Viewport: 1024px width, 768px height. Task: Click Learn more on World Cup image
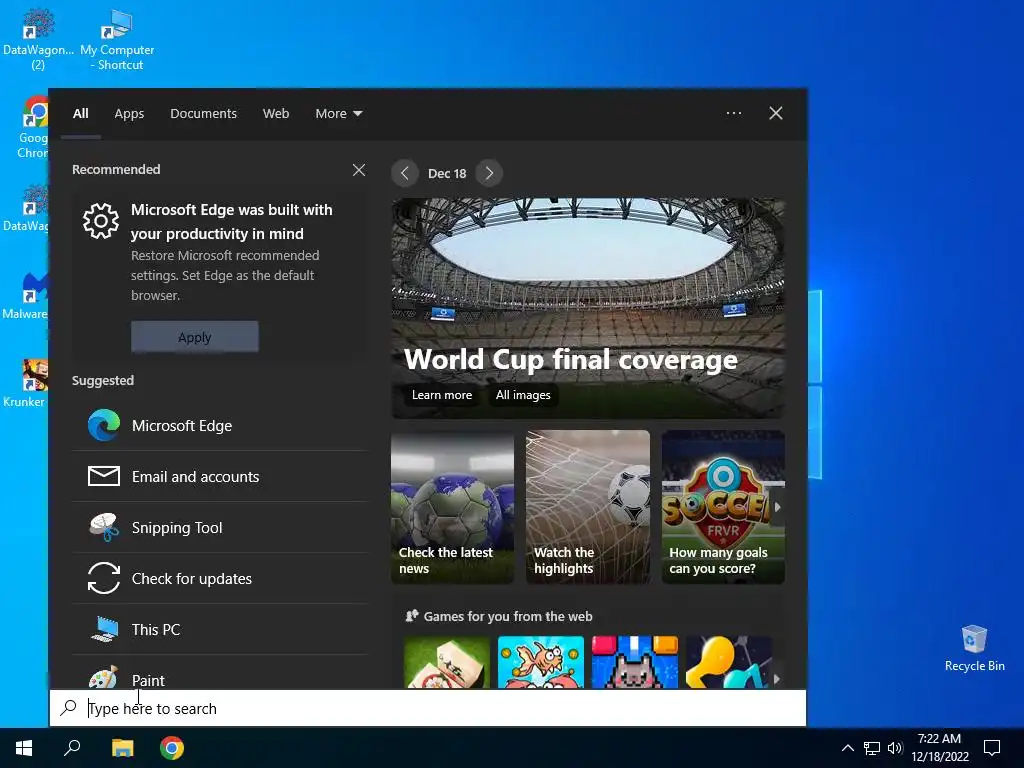click(441, 394)
